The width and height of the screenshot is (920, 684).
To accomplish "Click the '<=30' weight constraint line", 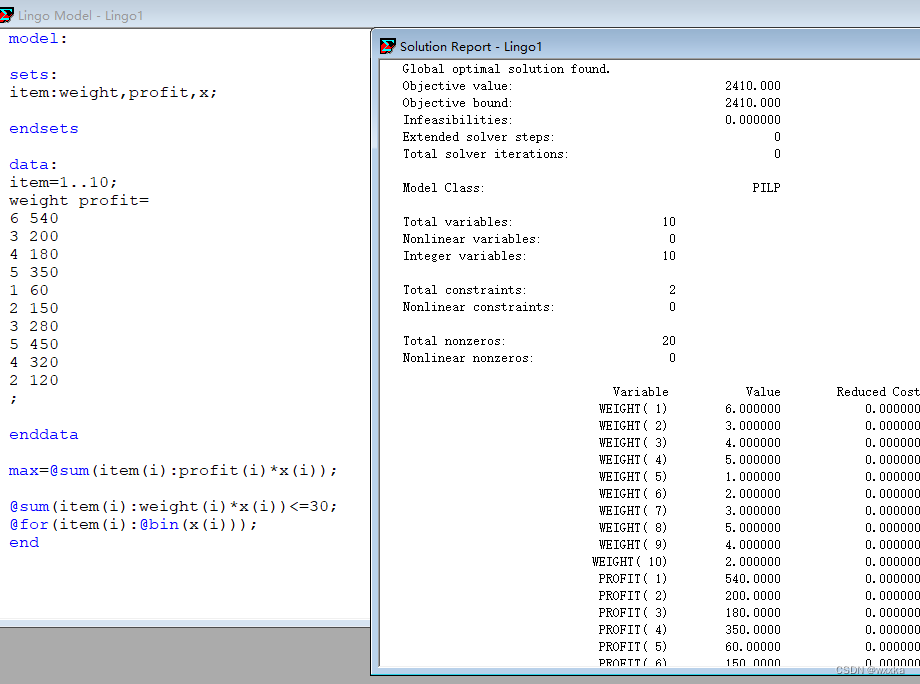I will [173, 506].
